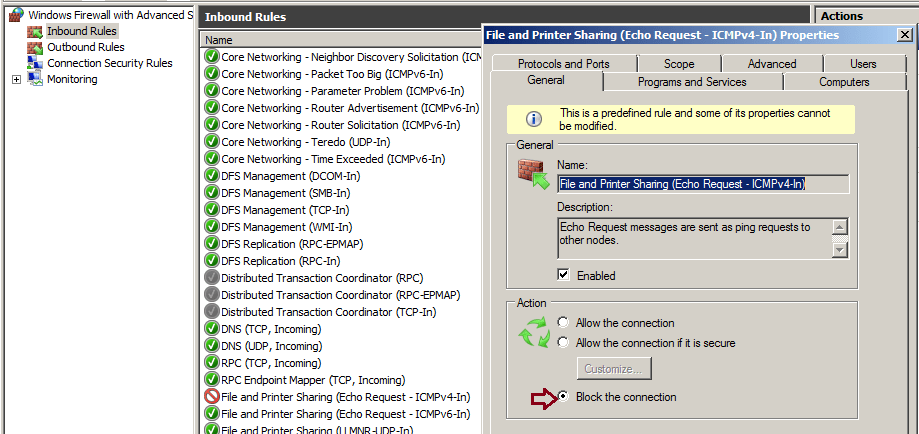Click the Connection Security Rules icon

[35, 63]
